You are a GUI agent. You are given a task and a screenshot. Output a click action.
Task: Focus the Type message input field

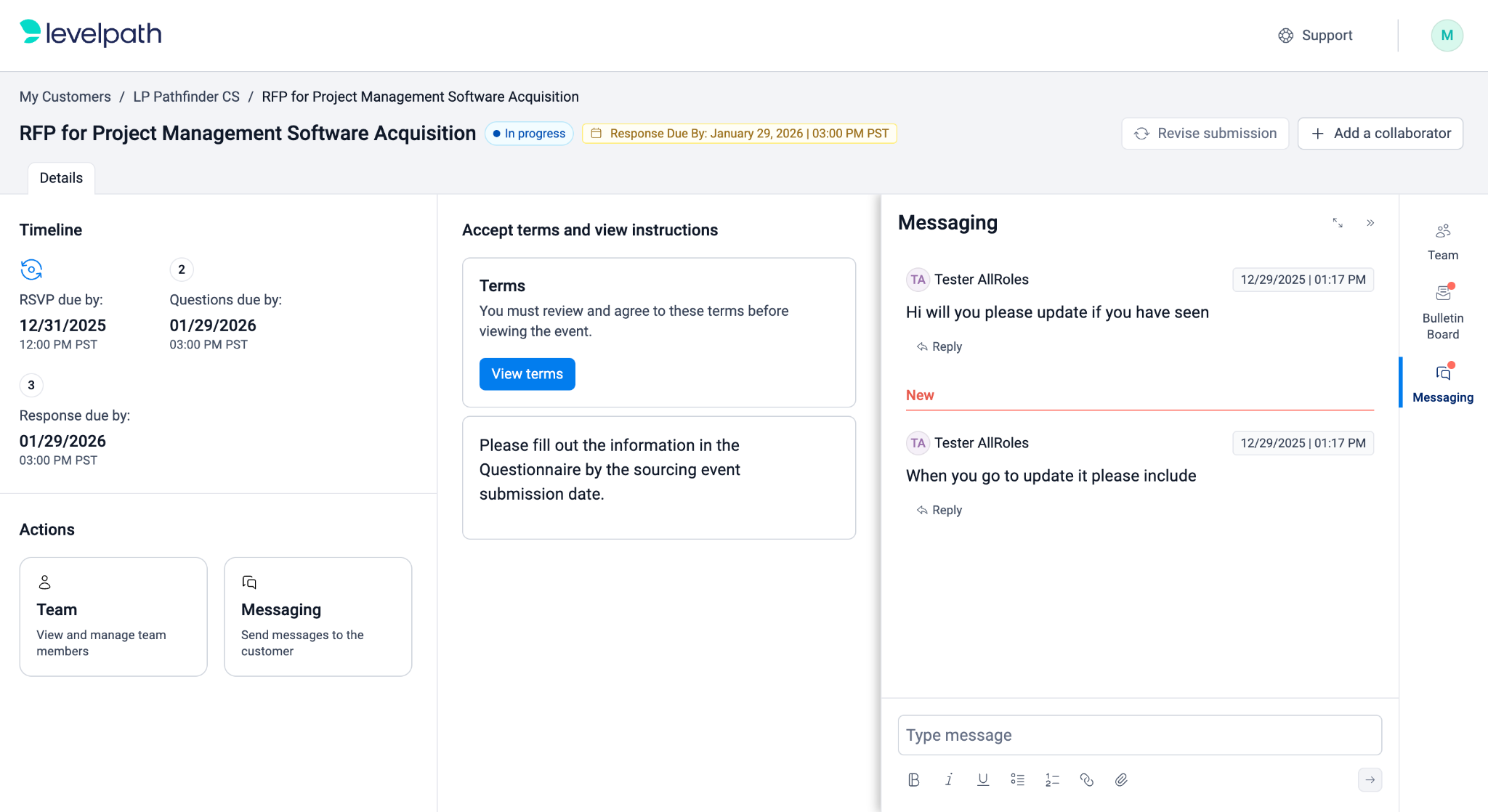coord(1139,735)
